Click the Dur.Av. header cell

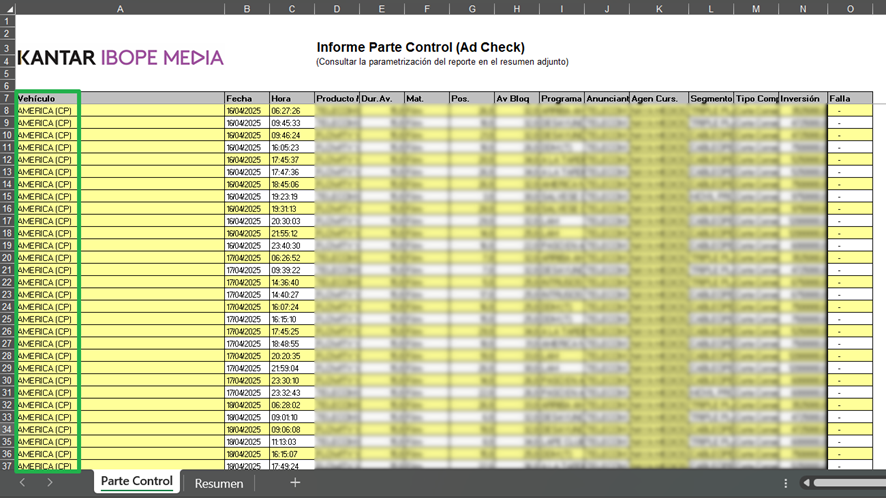click(x=381, y=98)
